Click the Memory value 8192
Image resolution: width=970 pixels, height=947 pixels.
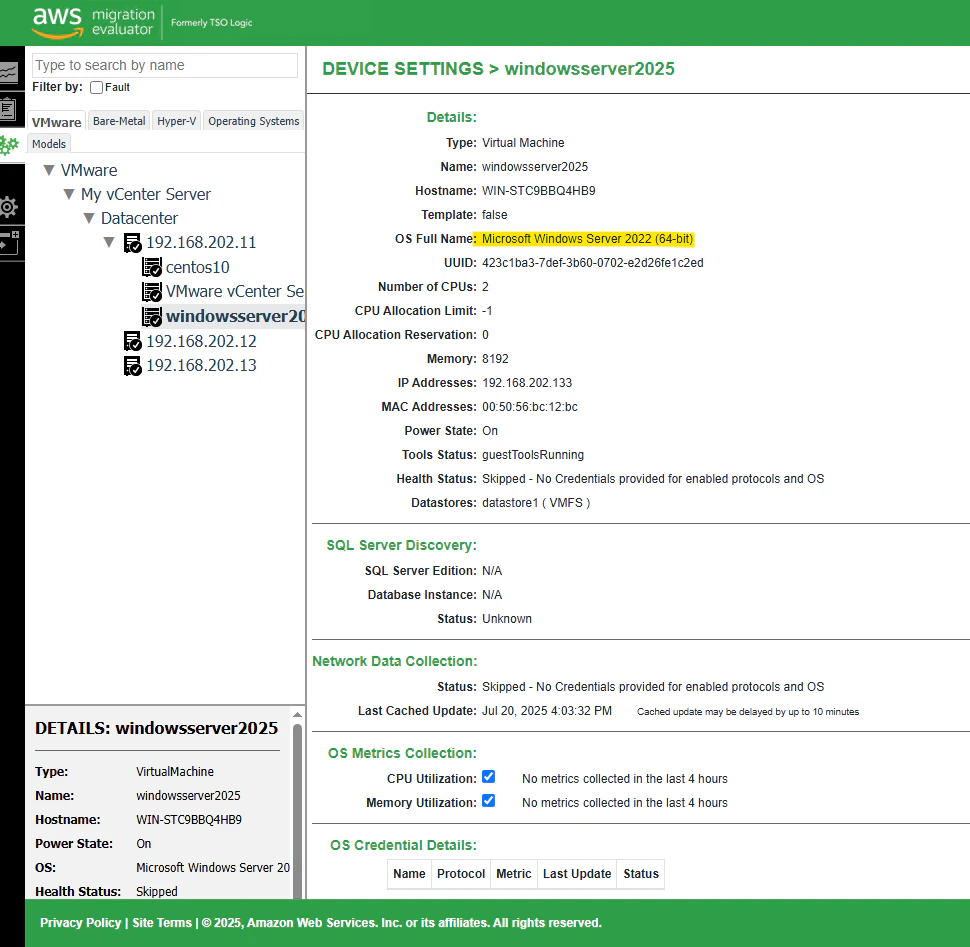pyautogui.click(x=495, y=359)
